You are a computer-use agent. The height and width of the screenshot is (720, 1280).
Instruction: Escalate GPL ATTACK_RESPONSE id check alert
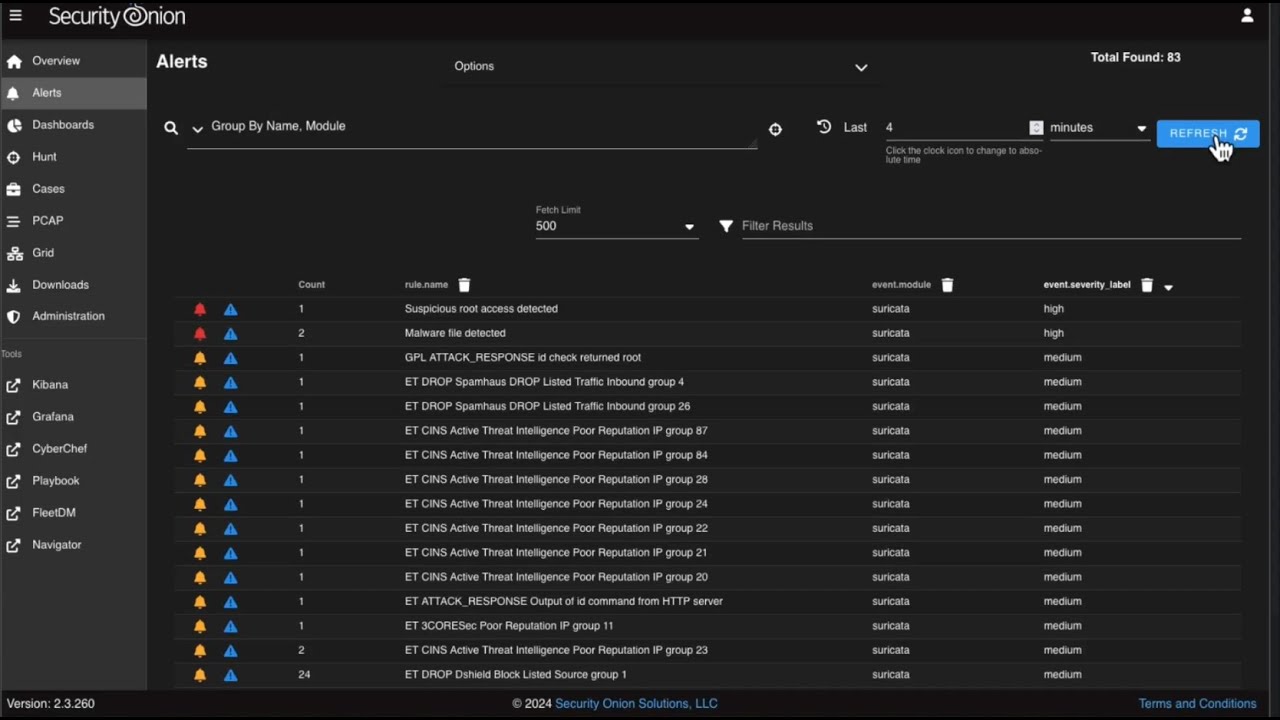pos(230,358)
